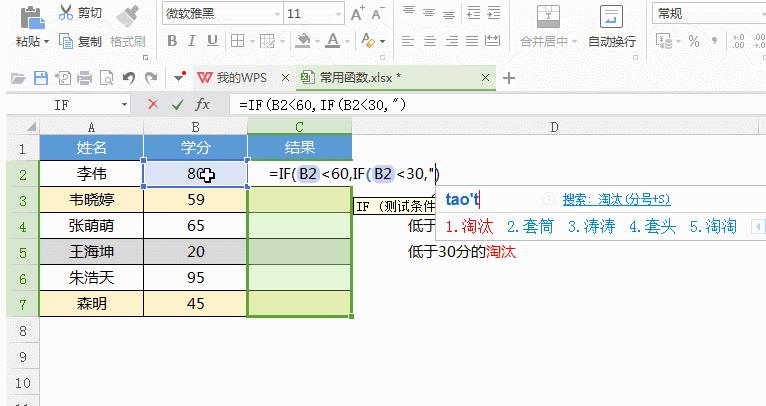Click the Undo arrow
This screenshot has width=766, height=406.
coord(128,78)
